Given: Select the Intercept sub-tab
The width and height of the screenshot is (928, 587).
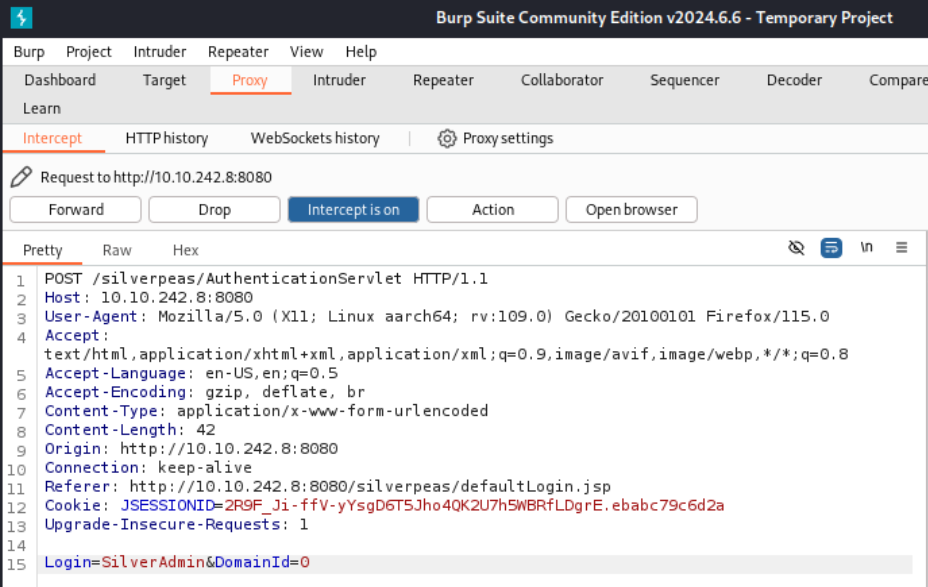Looking at the screenshot, I should pos(52,138).
